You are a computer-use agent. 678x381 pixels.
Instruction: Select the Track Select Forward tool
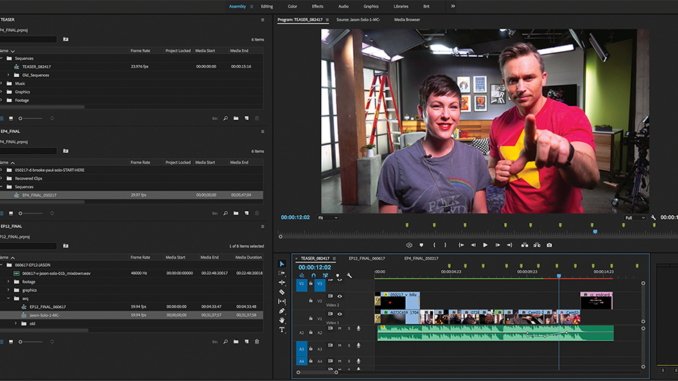(x=282, y=273)
